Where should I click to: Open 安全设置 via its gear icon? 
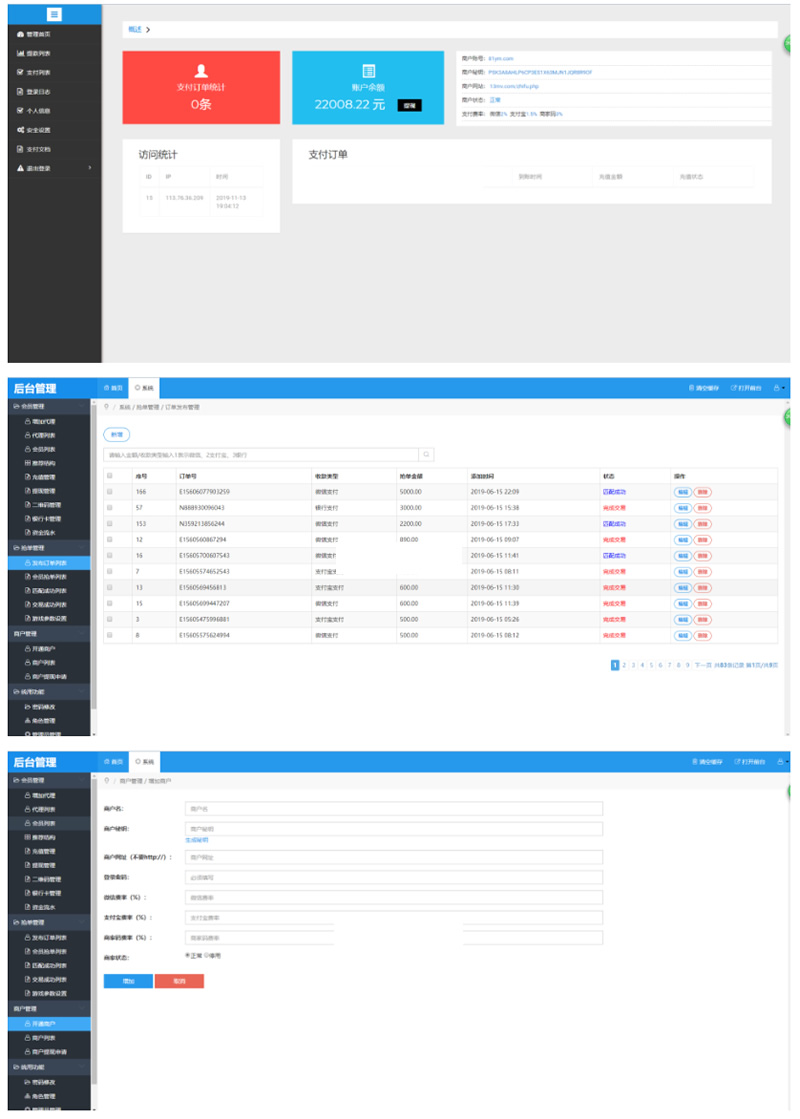(x=21, y=130)
